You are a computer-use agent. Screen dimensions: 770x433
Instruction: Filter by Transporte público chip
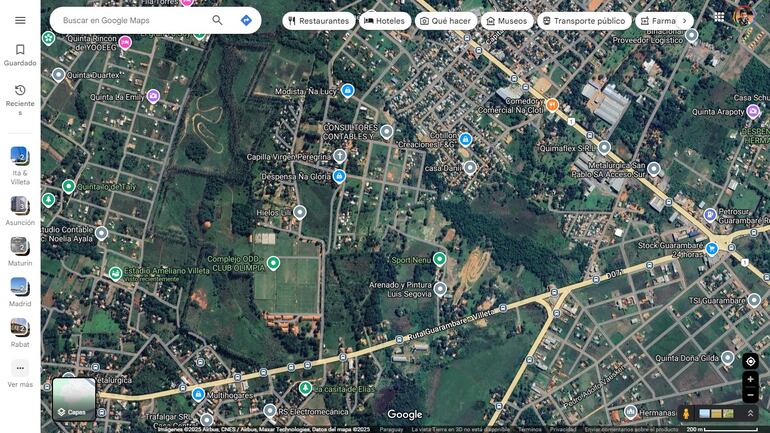pos(583,20)
